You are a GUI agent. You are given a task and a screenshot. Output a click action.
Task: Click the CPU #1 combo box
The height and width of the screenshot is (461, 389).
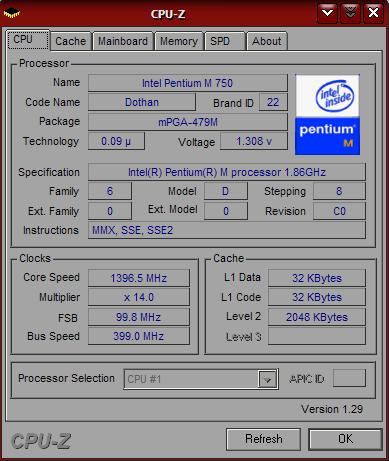tap(201, 379)
